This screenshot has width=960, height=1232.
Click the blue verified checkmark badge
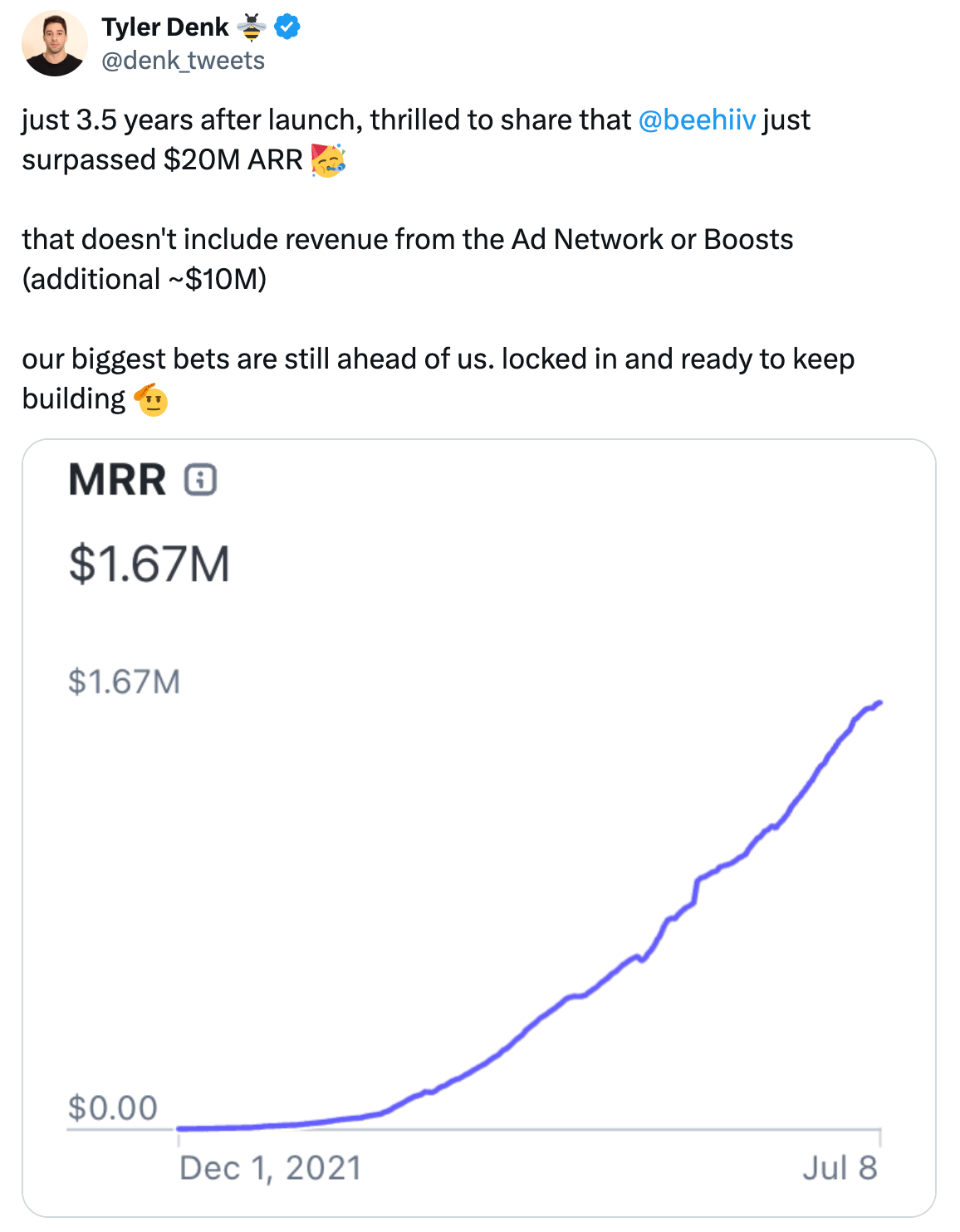coord(287,27)
